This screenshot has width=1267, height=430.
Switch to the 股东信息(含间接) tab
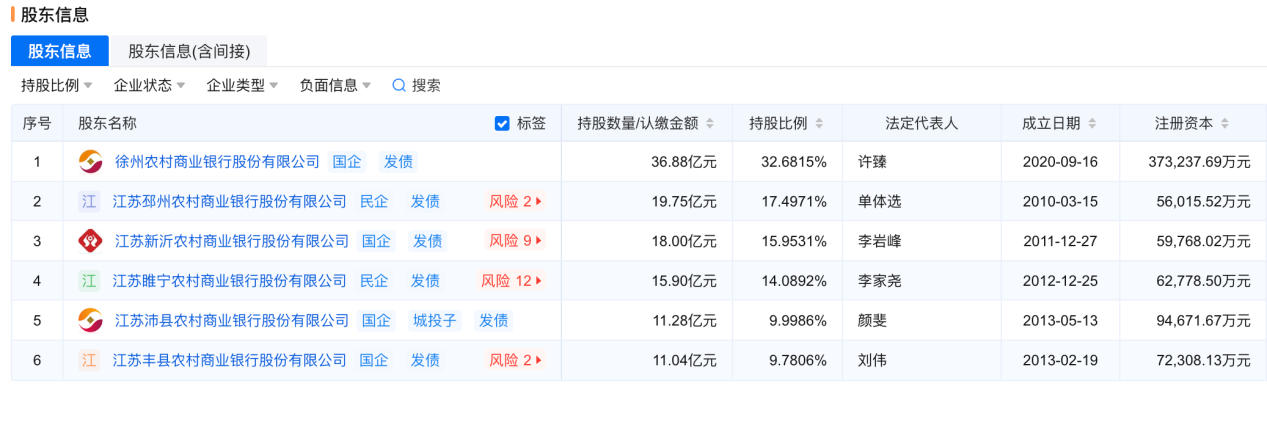click(189, 51)
